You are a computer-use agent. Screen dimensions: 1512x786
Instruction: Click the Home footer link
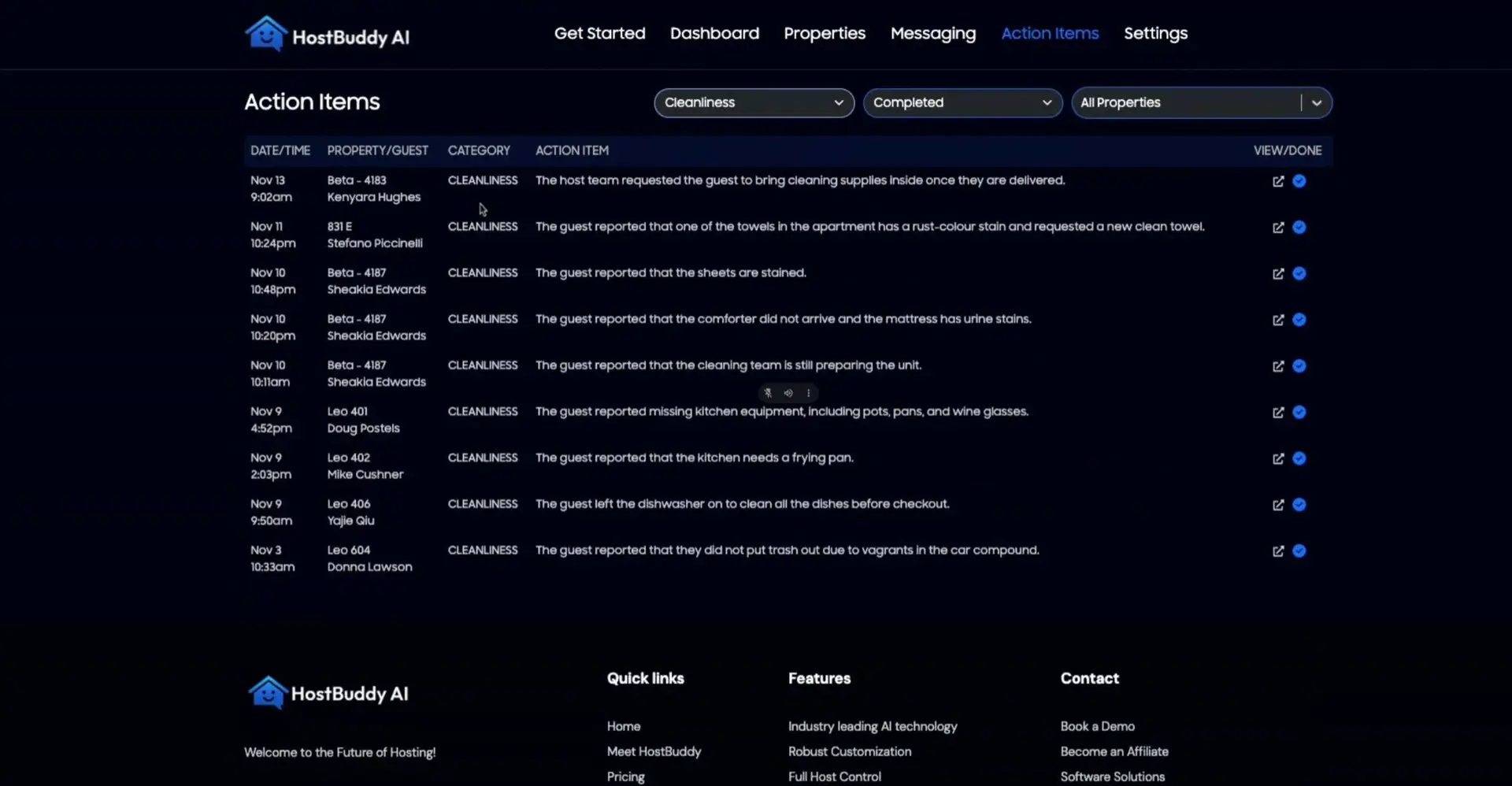pos(624,726)
